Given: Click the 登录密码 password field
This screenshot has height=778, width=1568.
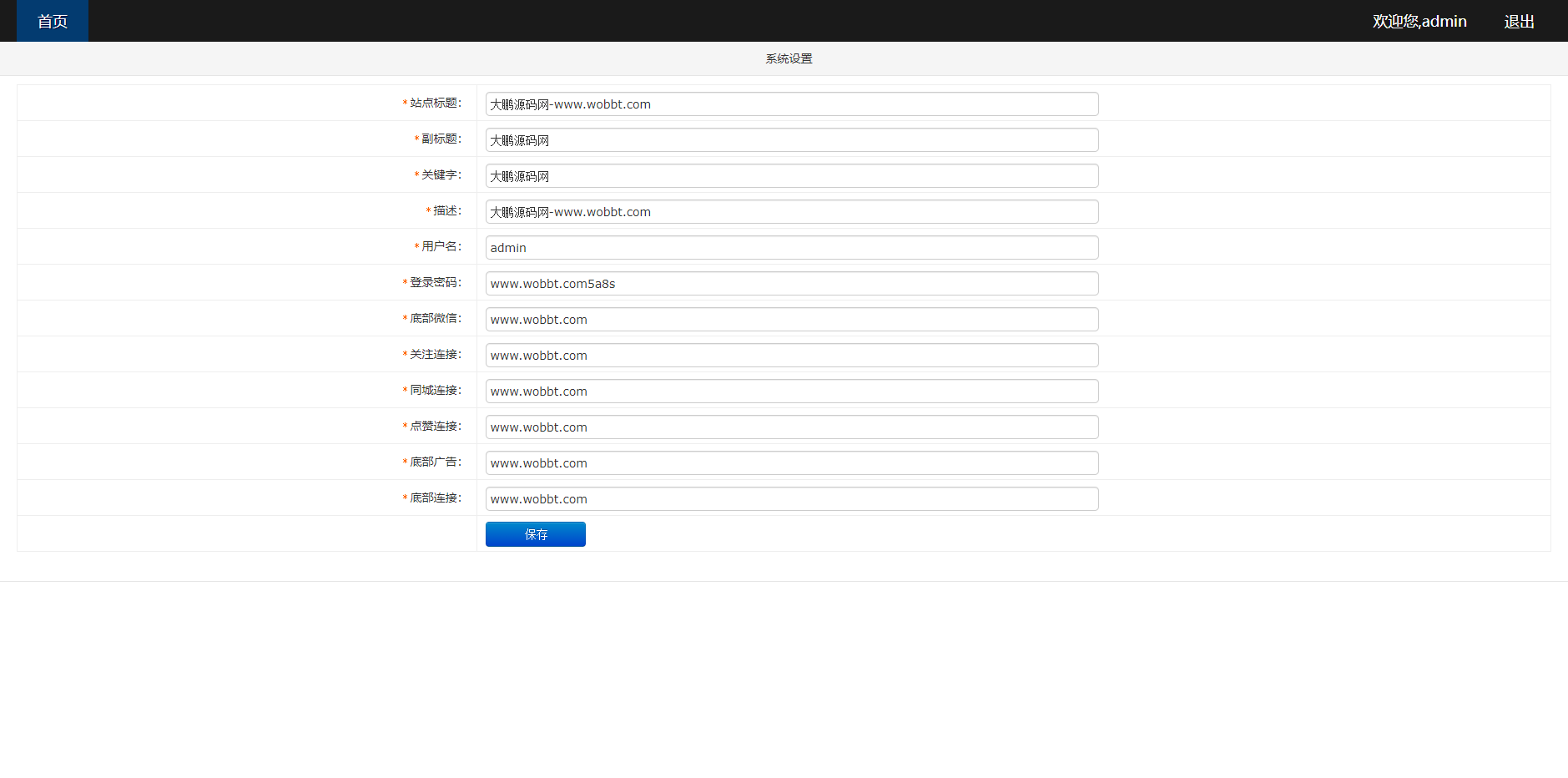Looking at the screenshot, I should [x=790, y=283].
